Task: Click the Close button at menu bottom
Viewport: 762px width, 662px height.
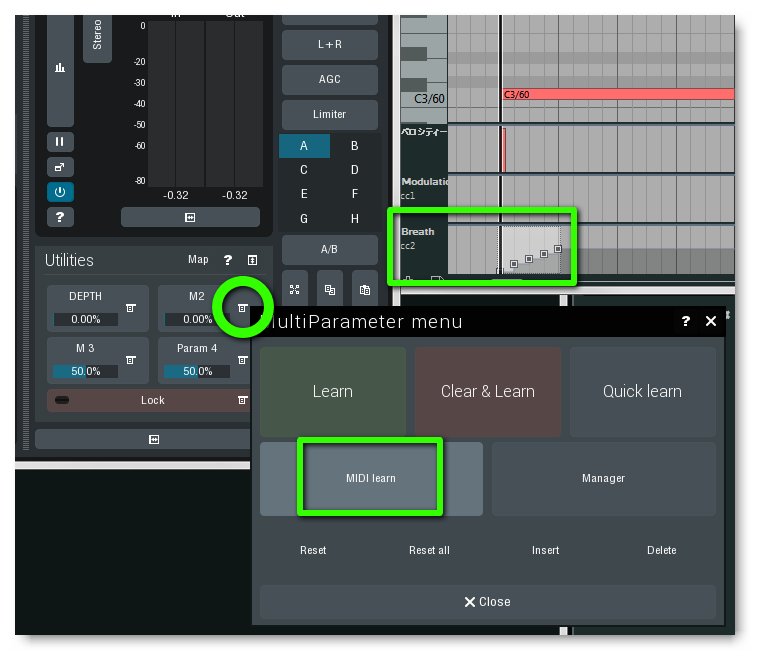Action: pos(488,602)
